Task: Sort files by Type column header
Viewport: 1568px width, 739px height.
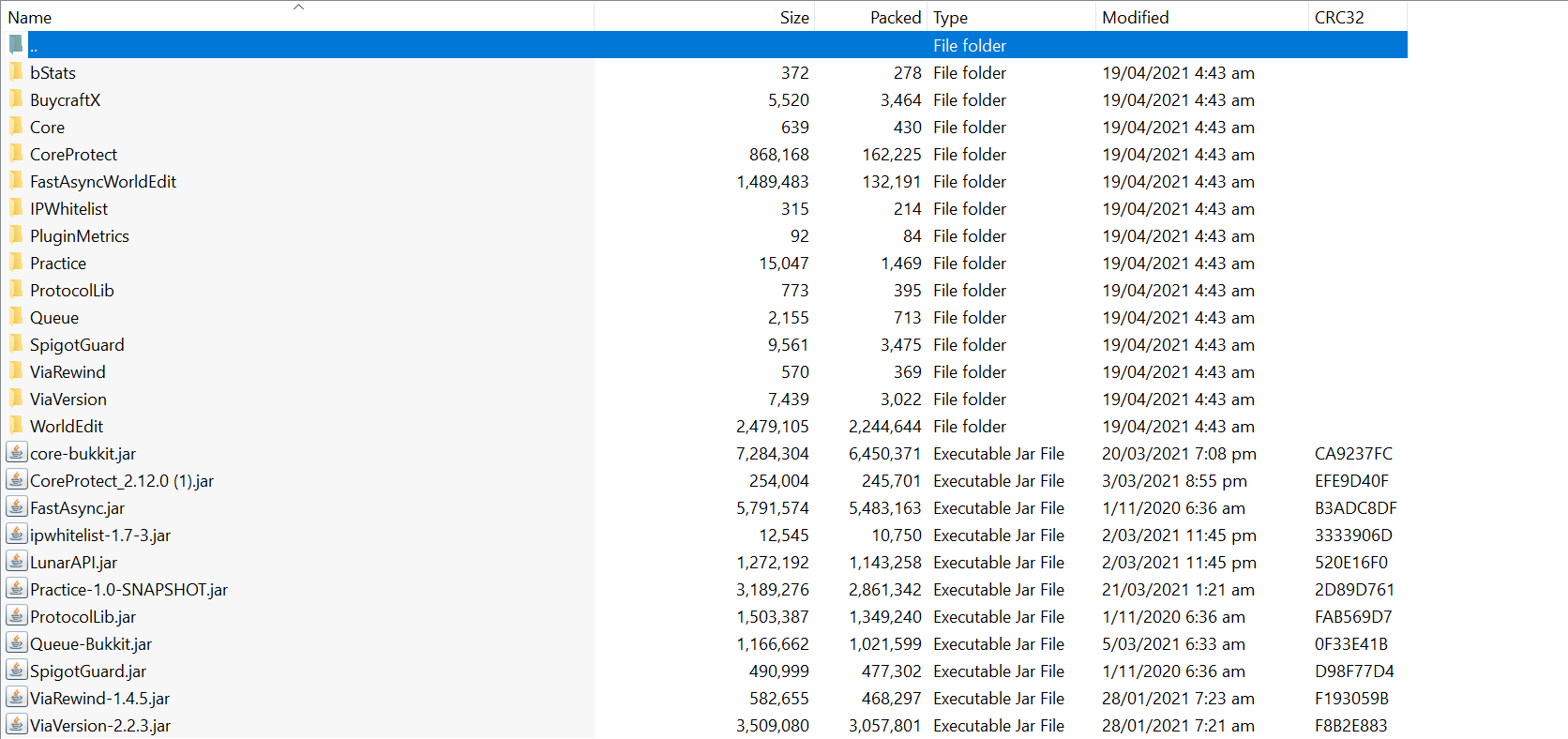Action: pyautogui.click(x=1011, y=17)
